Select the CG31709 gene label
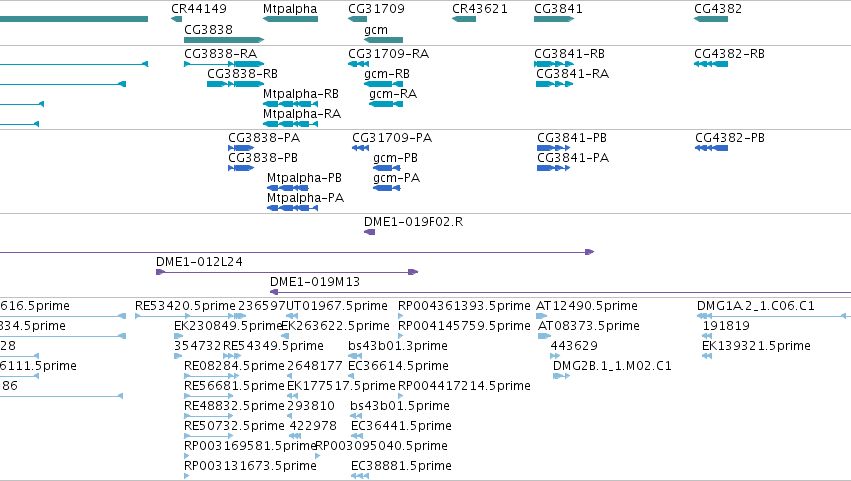Viewport: 851px width, 481px height. pos(376,9)
